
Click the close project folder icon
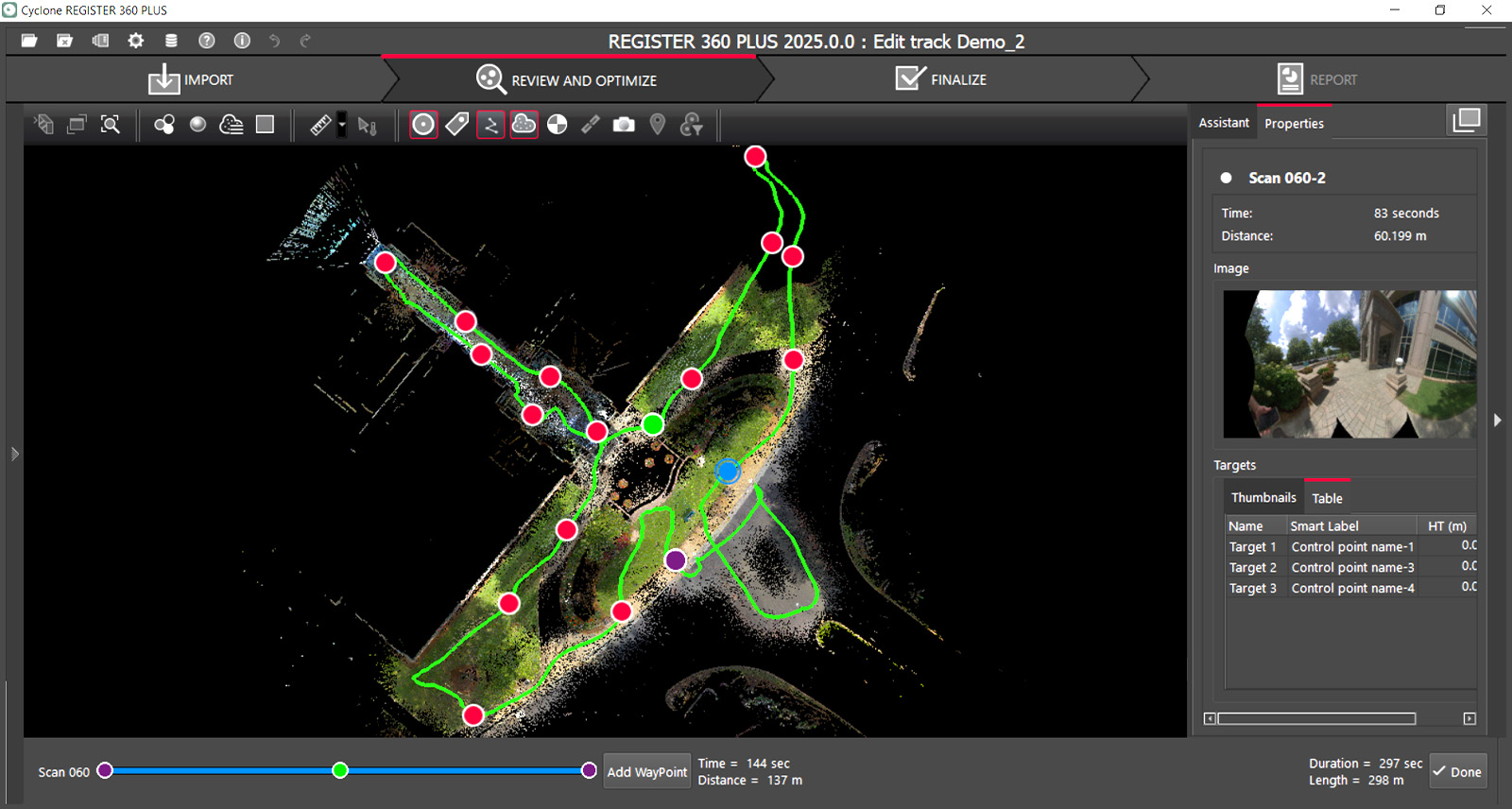click(64, 41)
